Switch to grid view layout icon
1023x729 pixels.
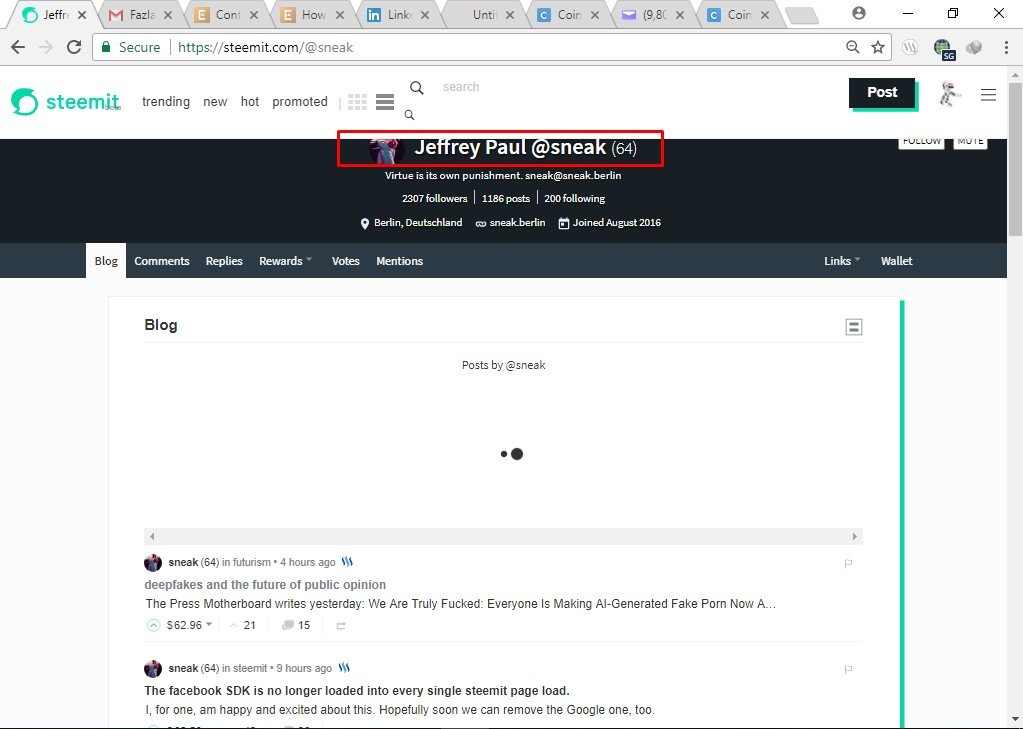point(357,102)
